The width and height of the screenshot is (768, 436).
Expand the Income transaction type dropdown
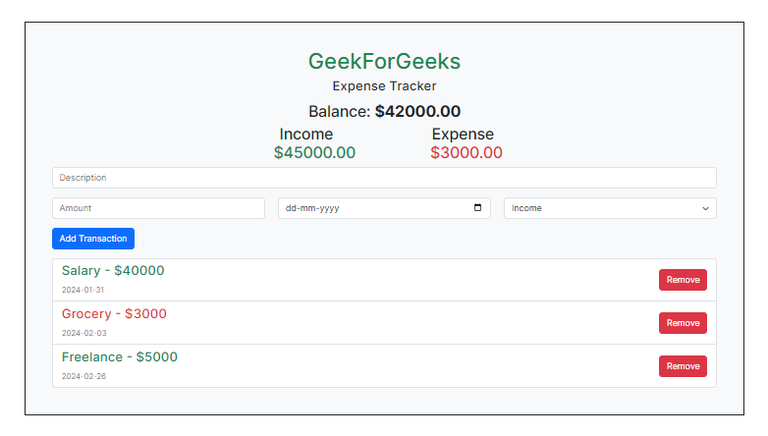tap(610, 208)
